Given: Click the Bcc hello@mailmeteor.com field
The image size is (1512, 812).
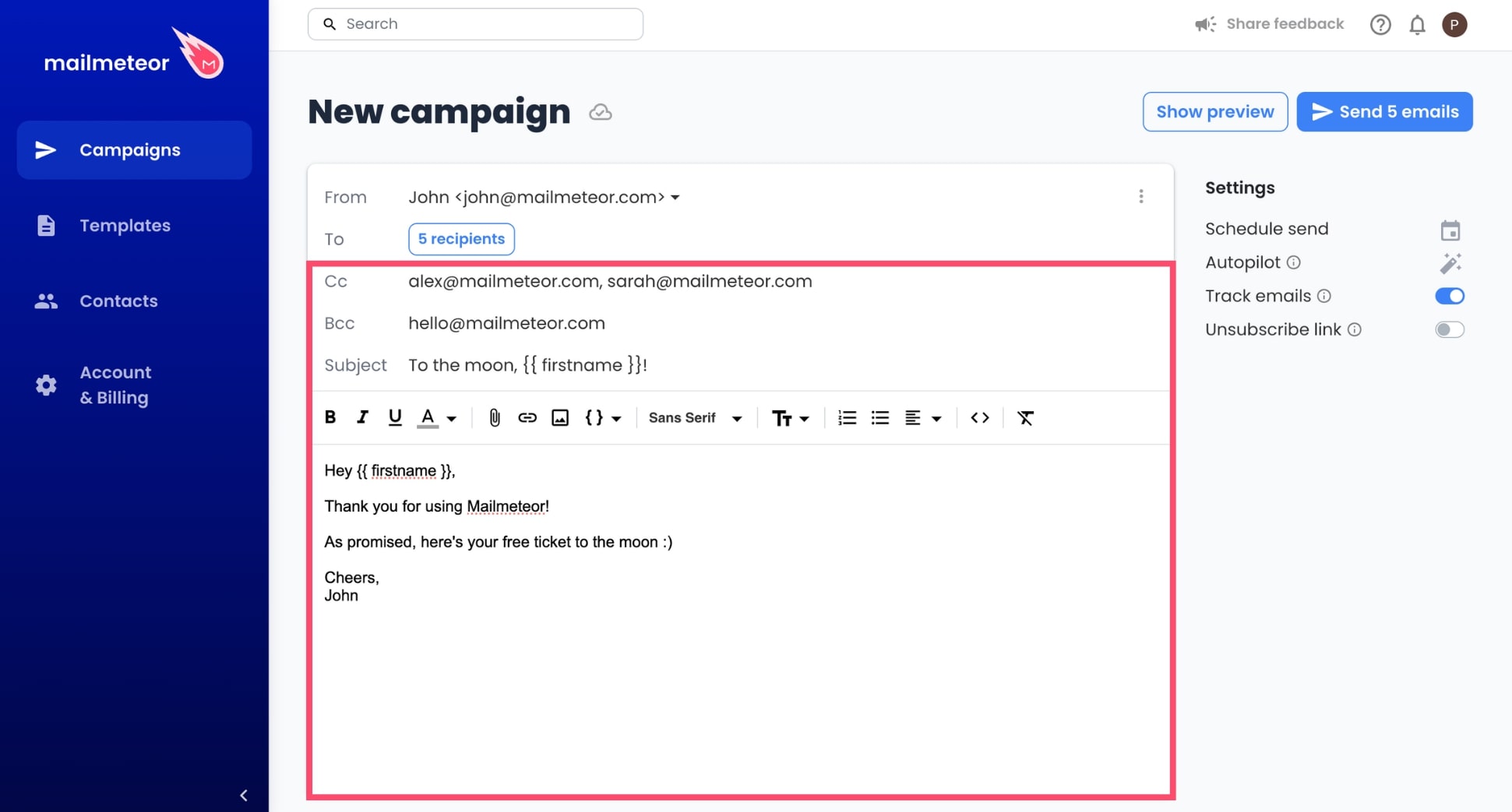Looking at the screenshot, I should point(506,323).
